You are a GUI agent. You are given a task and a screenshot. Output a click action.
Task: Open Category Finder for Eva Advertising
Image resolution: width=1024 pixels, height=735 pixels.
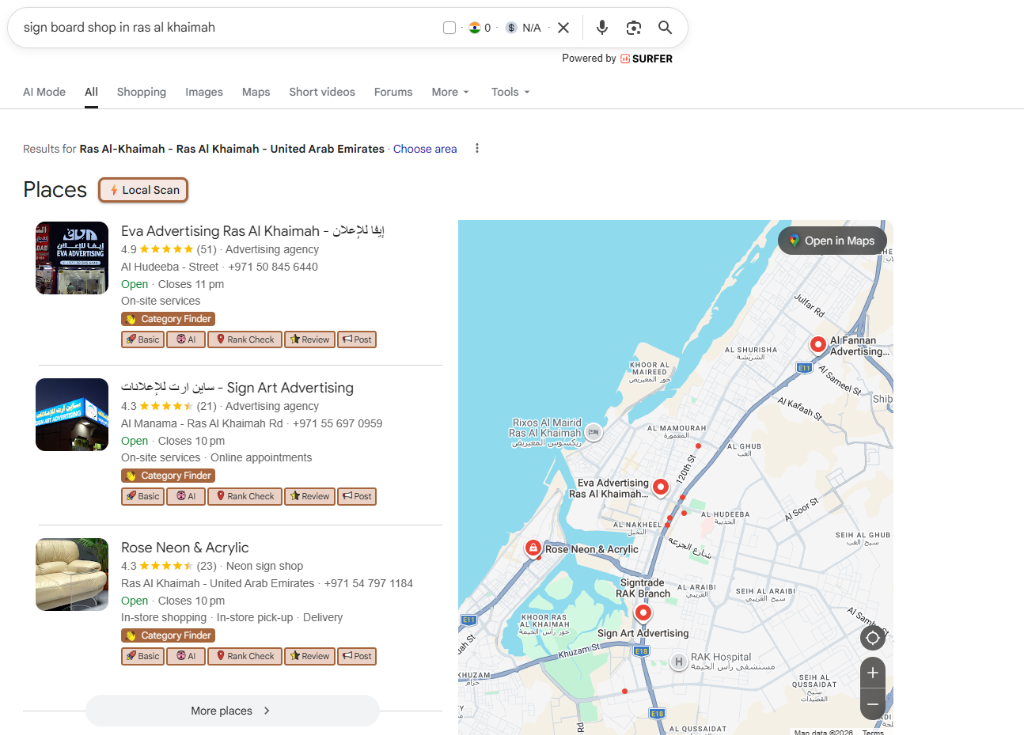point(168,319)
